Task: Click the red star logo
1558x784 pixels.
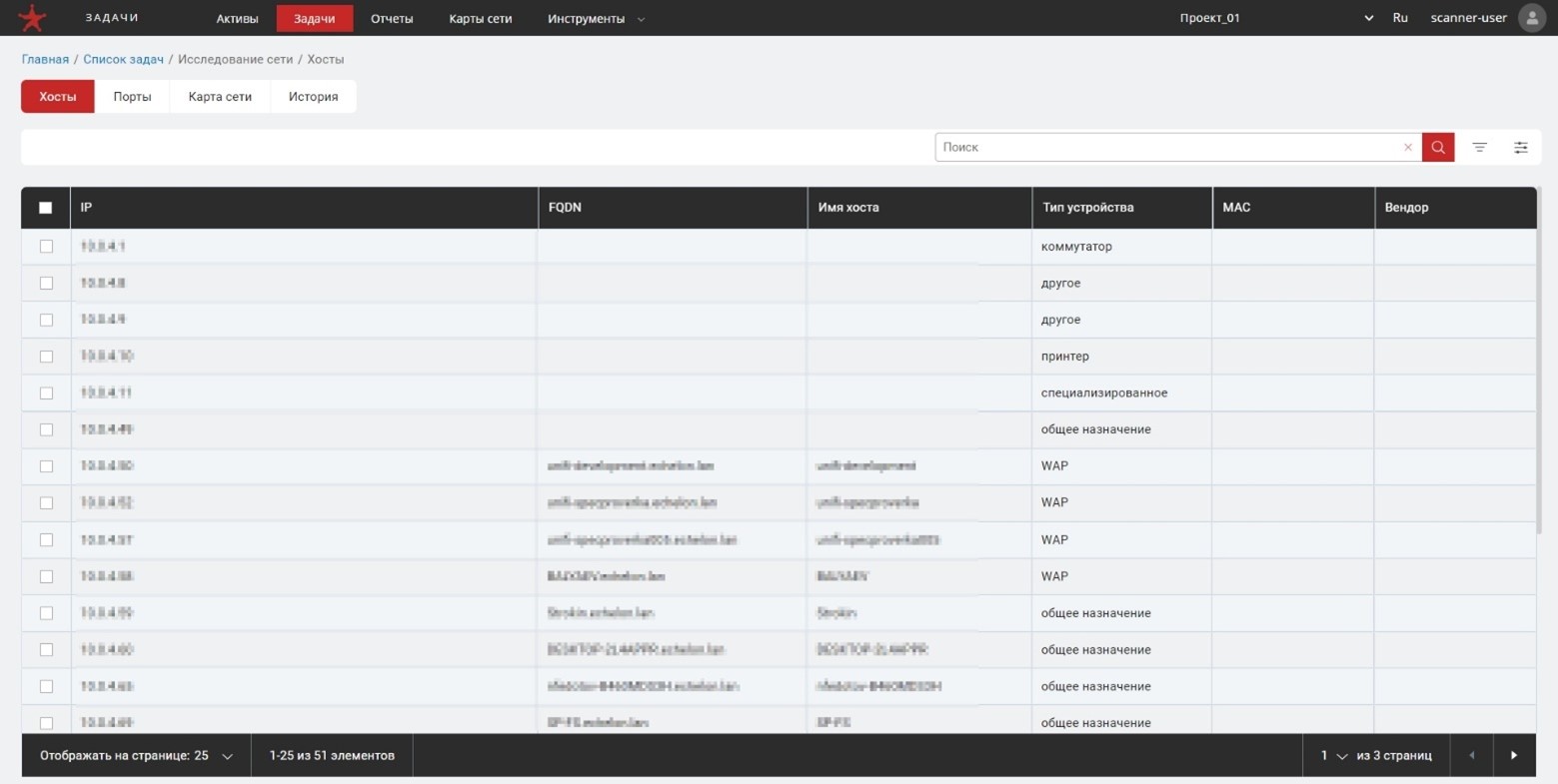Action: tap(32, 18)
